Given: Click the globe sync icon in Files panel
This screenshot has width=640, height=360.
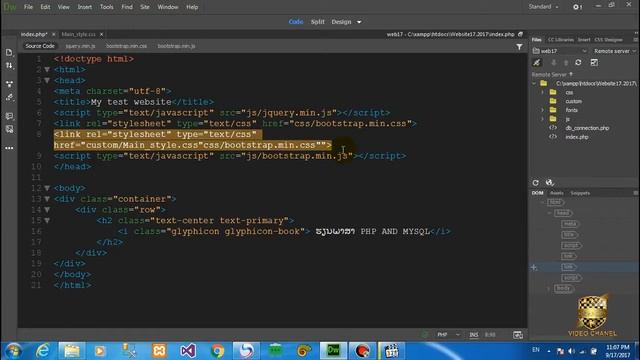Looking at the screenshot, I should (549, 182).
